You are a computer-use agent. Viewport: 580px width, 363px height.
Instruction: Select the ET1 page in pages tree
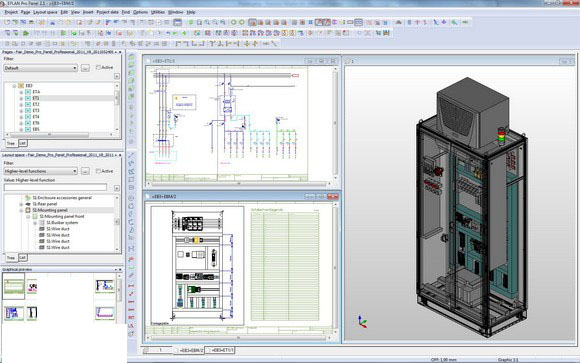coord(36,98)
